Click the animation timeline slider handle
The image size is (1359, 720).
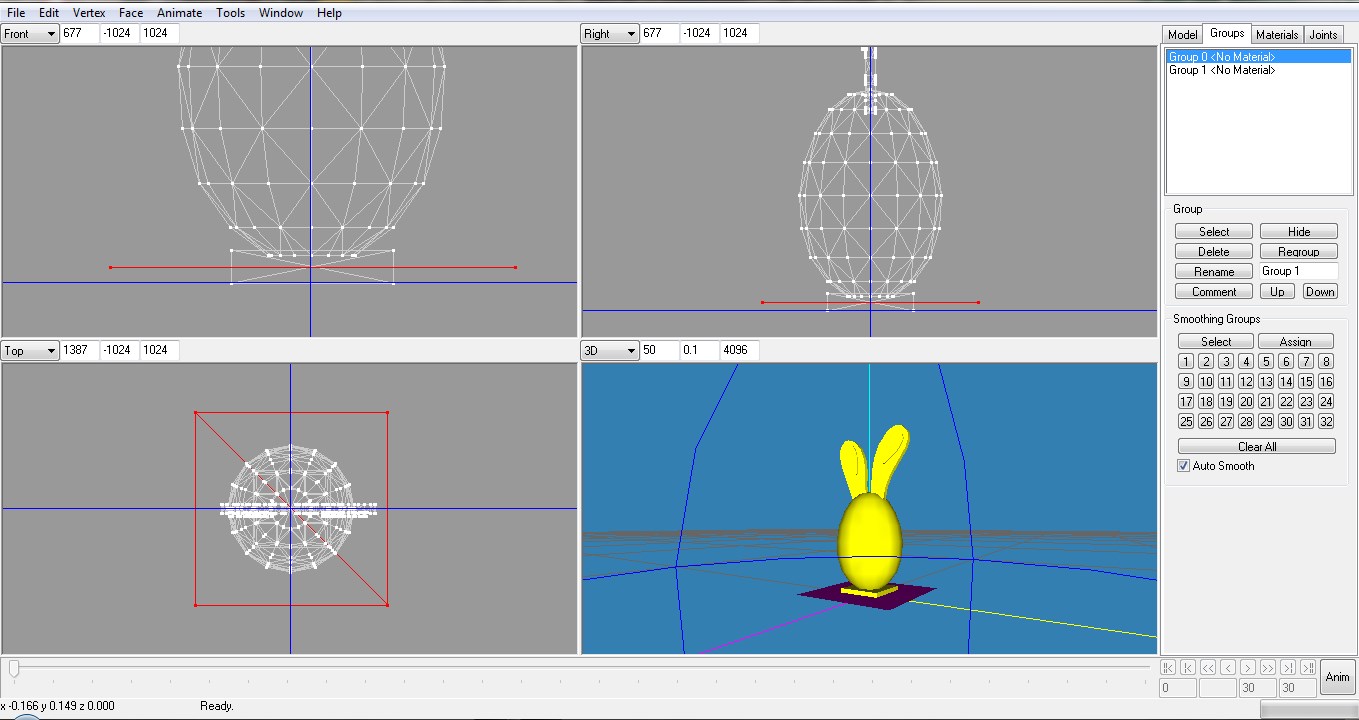point(13,667)
